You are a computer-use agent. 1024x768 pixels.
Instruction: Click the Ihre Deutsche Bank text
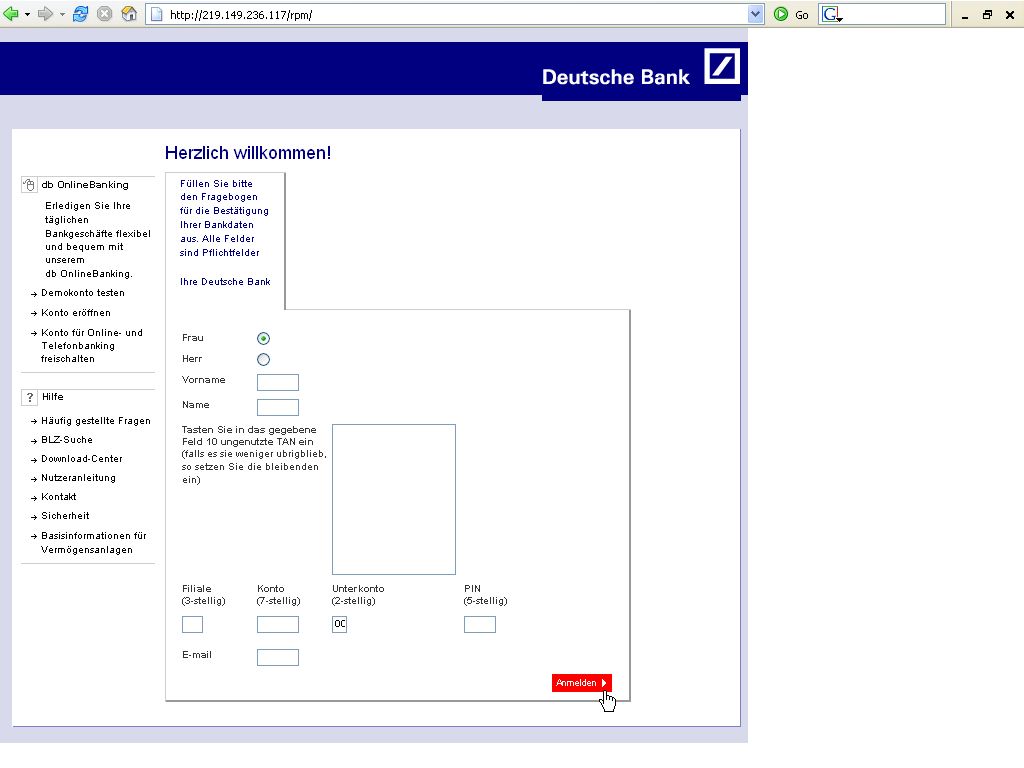(225, 281)
